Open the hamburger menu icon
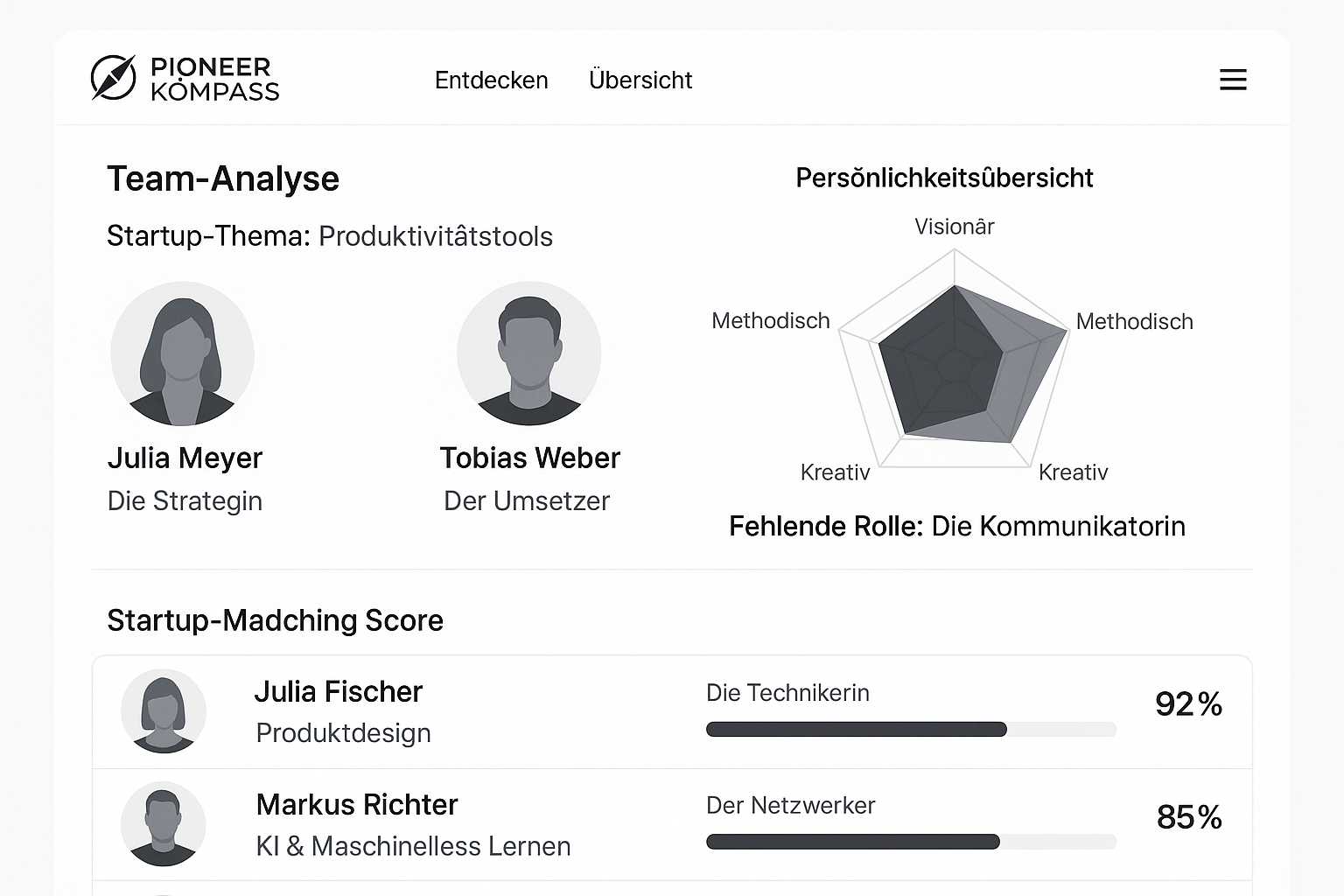Viewport: 1344px width, 896px height. click(1233, 80)
